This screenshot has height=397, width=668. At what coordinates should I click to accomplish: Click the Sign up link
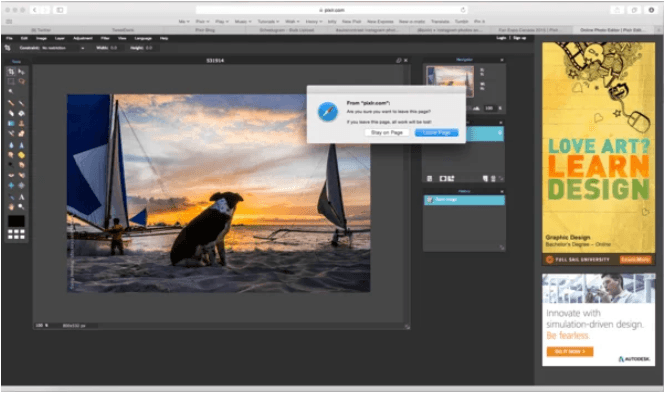(x=519, y=38)
